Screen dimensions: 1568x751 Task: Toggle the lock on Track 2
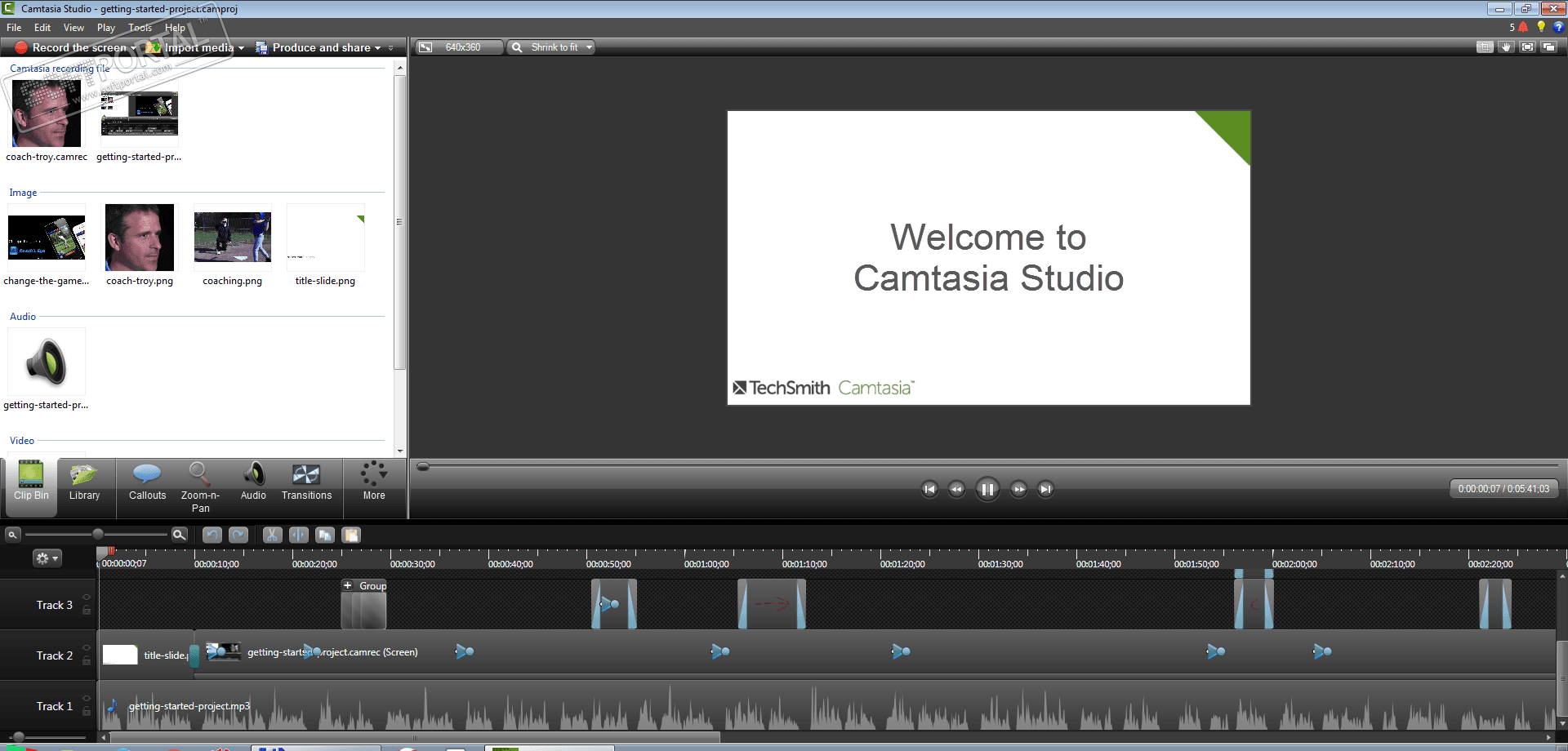(x=87, y=661)
